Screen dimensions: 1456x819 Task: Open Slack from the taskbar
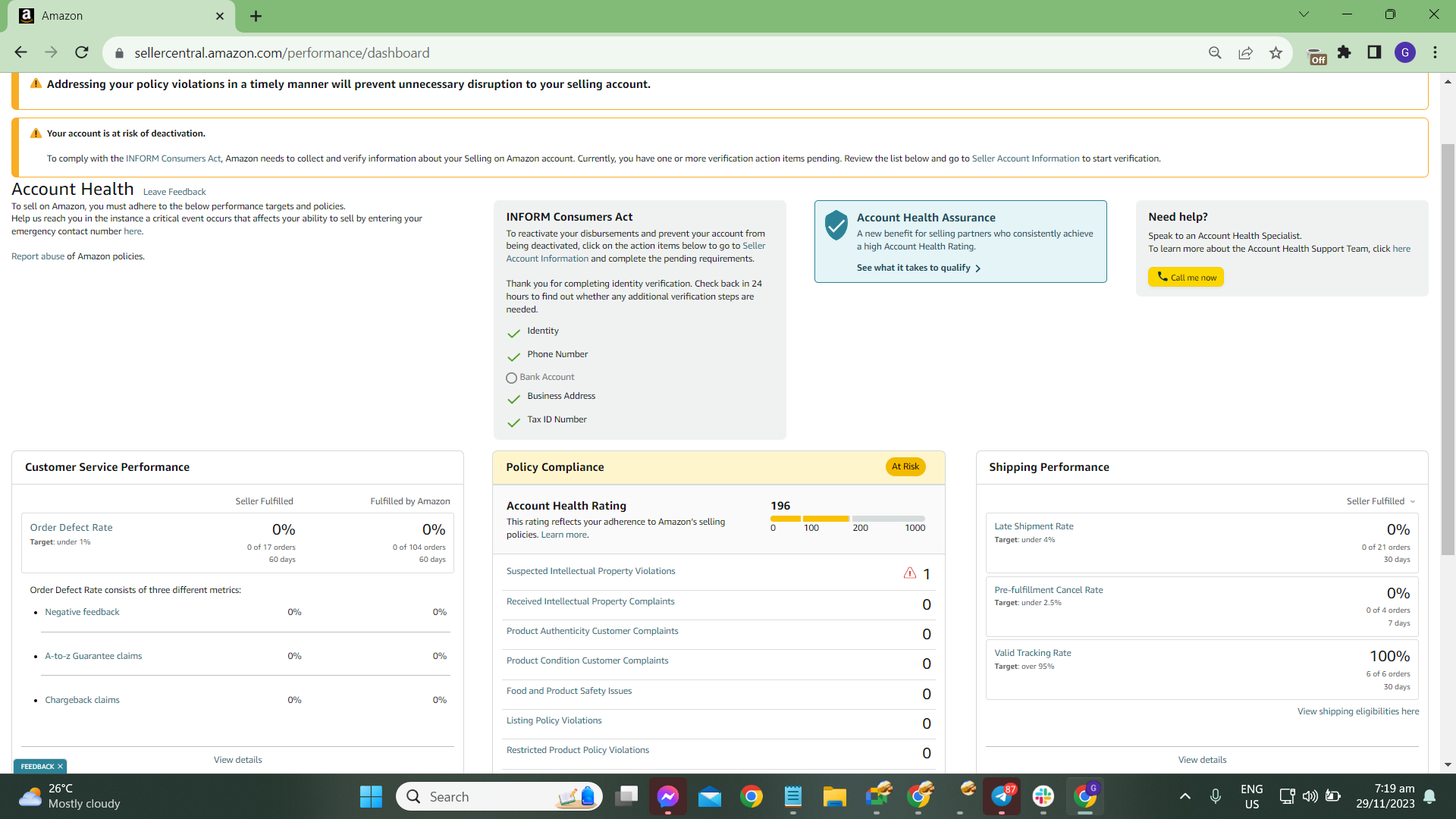1043,796
